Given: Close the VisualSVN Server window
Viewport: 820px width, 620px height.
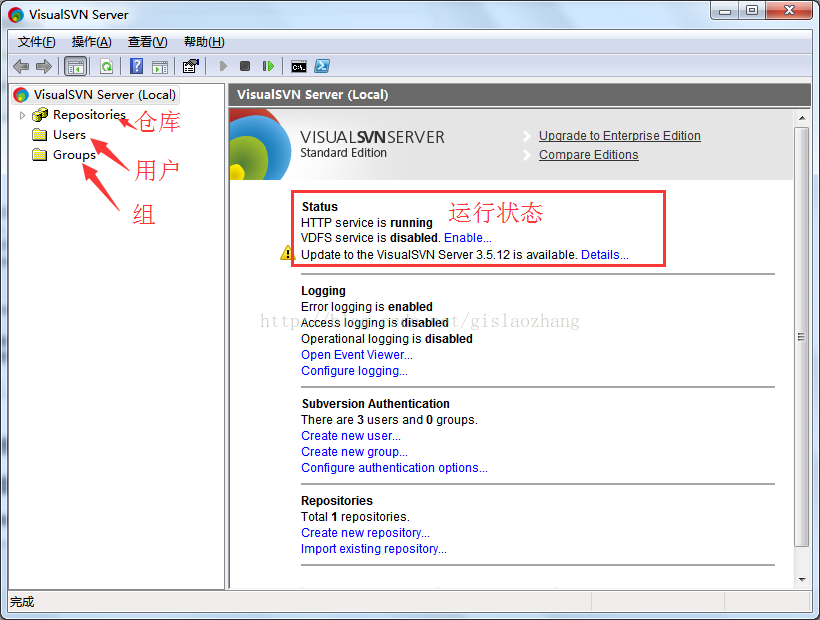Looking at the screenshot, I should pyautogui.click(x=789, y=11).
